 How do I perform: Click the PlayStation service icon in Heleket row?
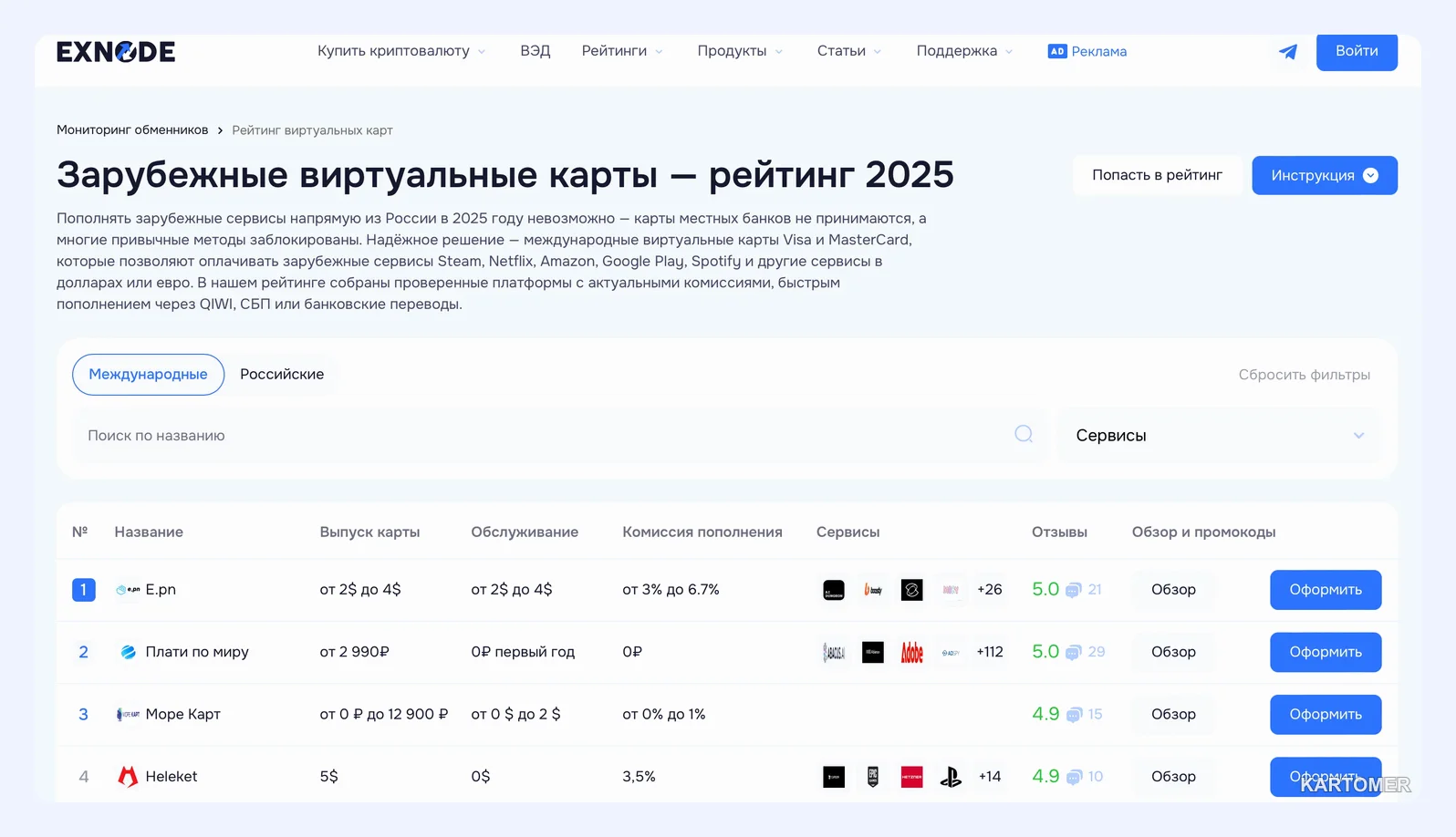pyautogui.click(x=951, y=777)
